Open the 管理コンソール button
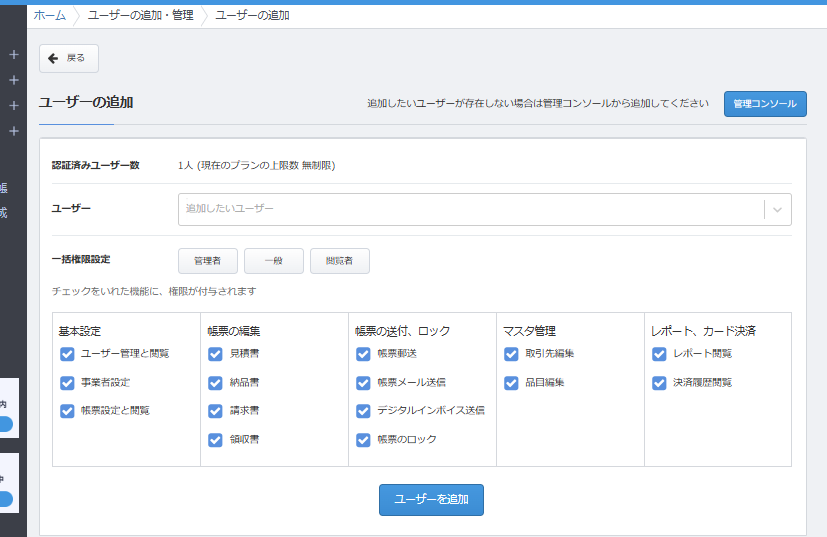Screen dimensions: 827x537 pos(764,104)
